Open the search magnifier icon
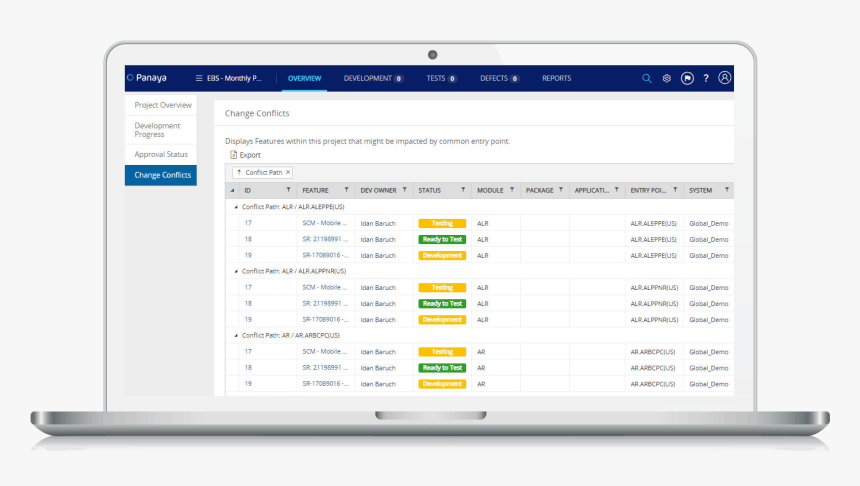Screen dimensions: 860x486 point(647,78)
